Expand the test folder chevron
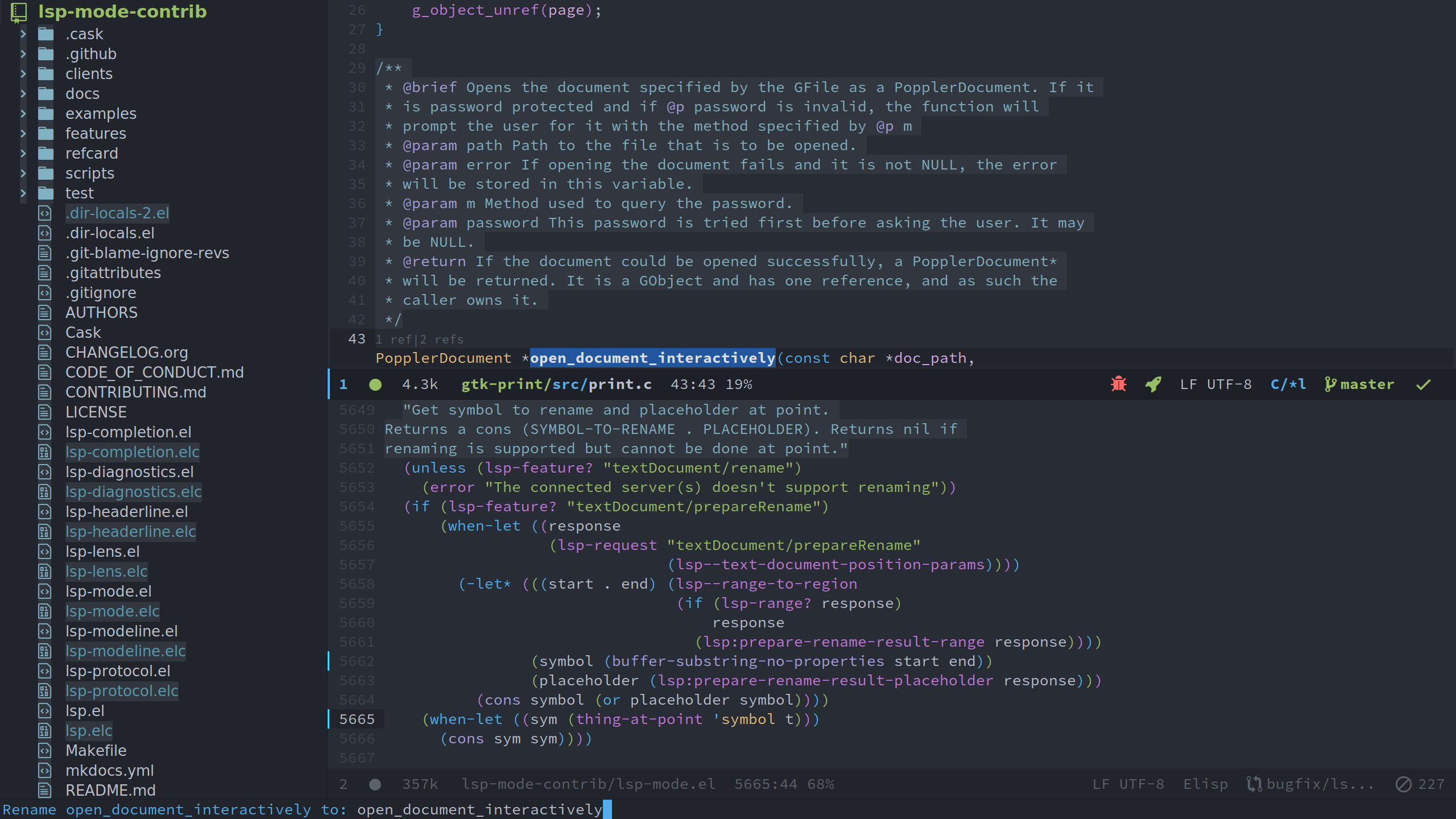 click(23, 193)
